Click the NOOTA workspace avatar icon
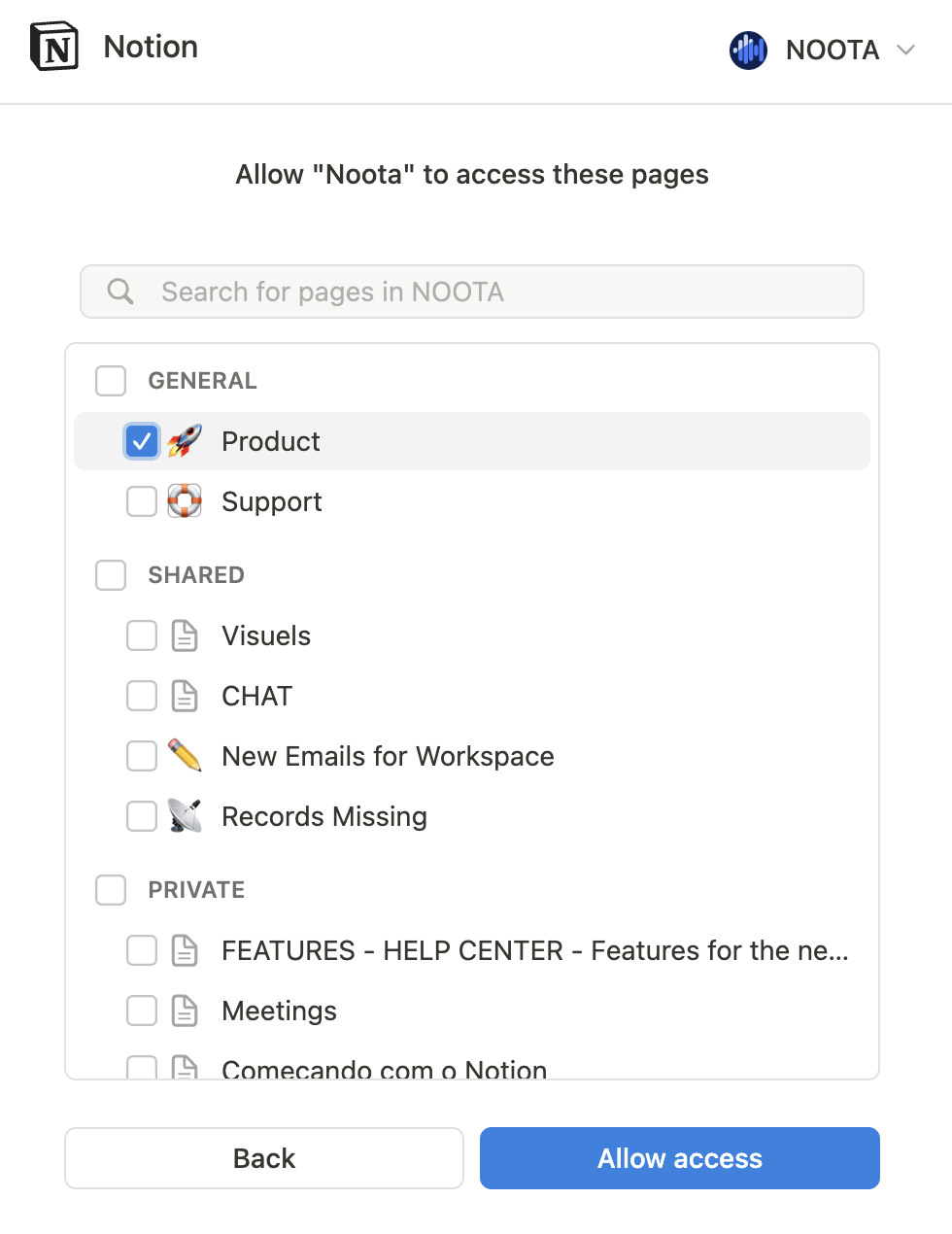 pyautogui.click(x=748, y=50)
